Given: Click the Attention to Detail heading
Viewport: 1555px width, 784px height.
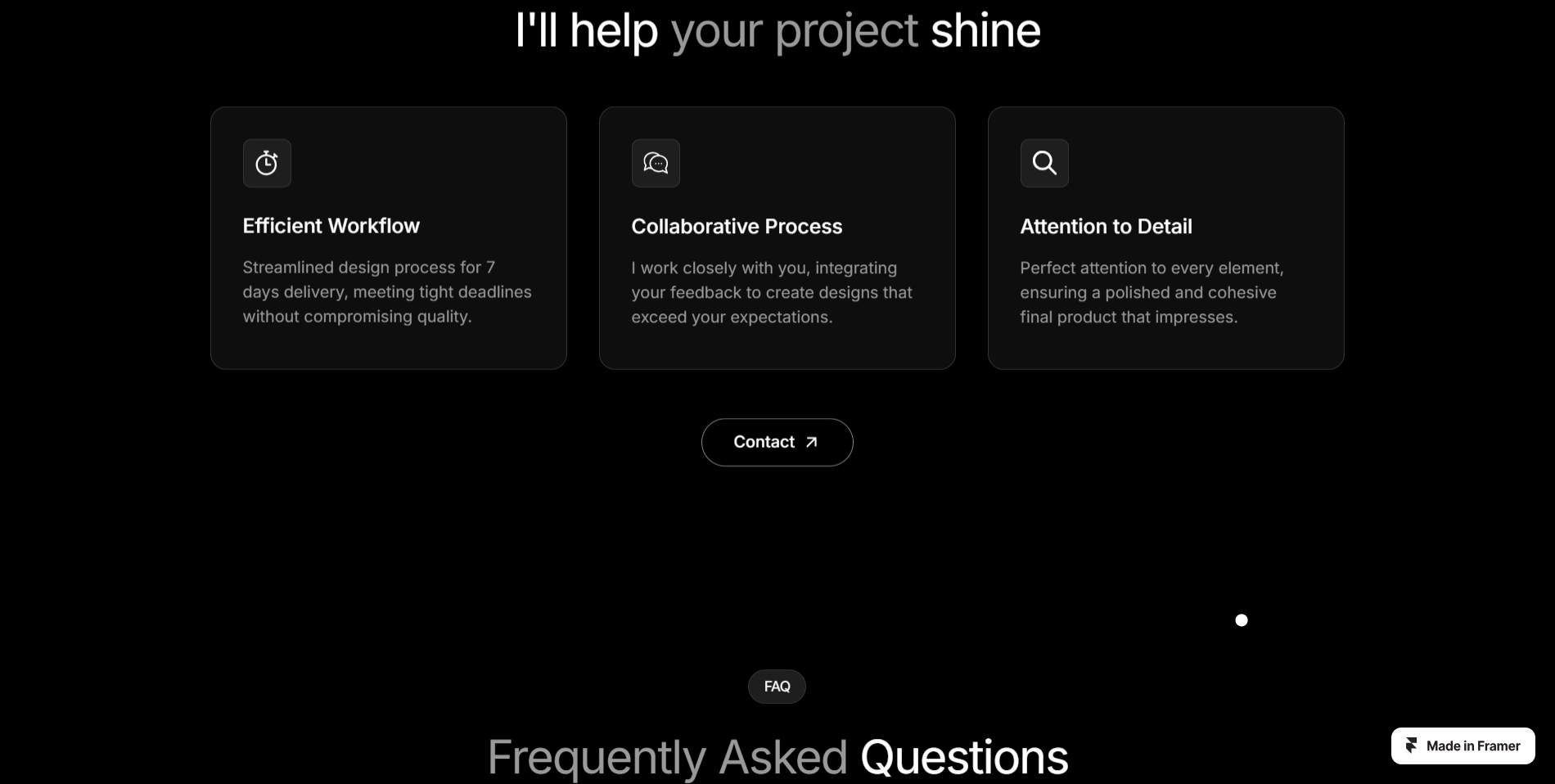Looking at the screenshot, I should pyautogui.click(x=1106, y=227).
